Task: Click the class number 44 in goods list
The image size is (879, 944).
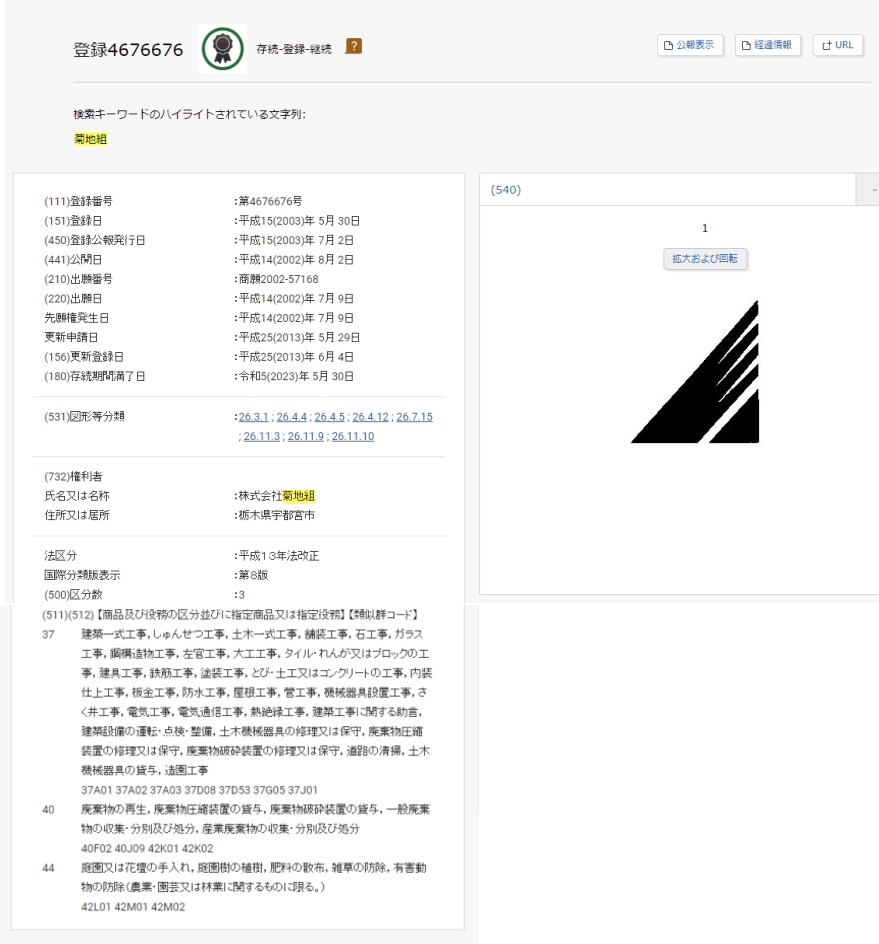Action: (48, 868)
